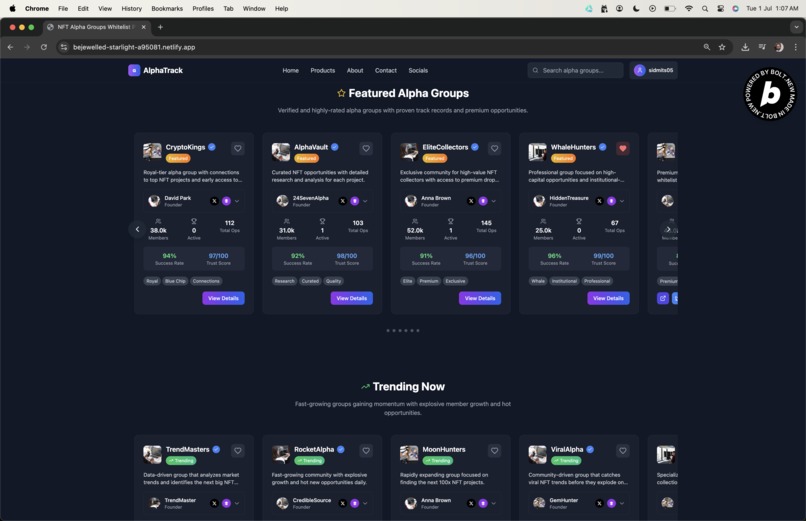Open 24SevenAlpha's X profile icon
Image resolution: width=806 pixels, height=521 pixels.
343,201
